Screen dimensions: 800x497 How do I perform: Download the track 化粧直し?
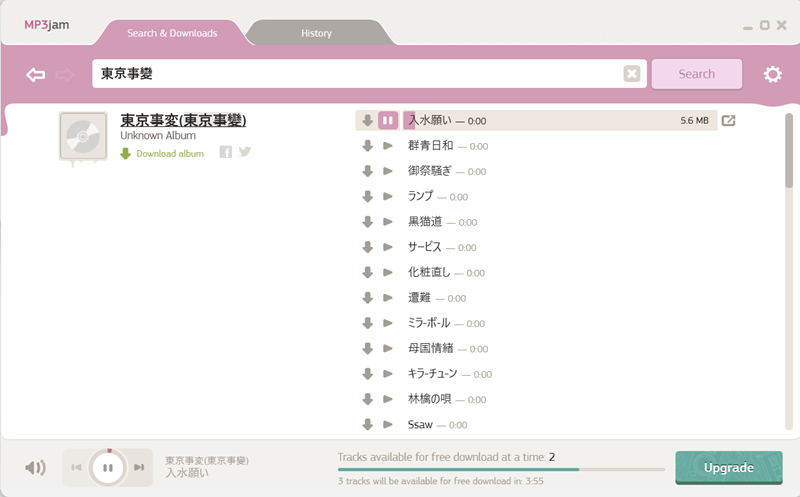coord(367,273)
